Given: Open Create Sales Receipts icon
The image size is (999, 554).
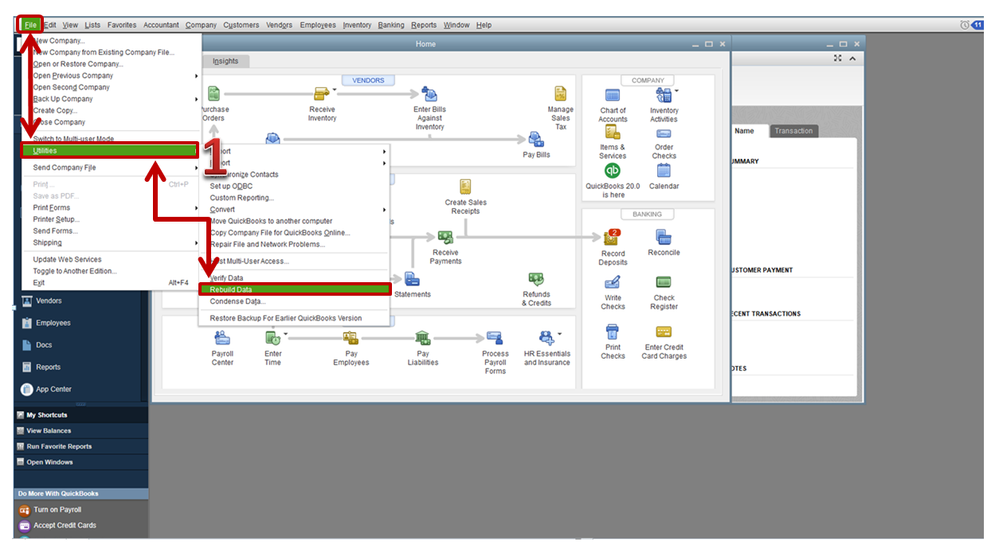Looking at the screenshot, I should pos(465,187).
